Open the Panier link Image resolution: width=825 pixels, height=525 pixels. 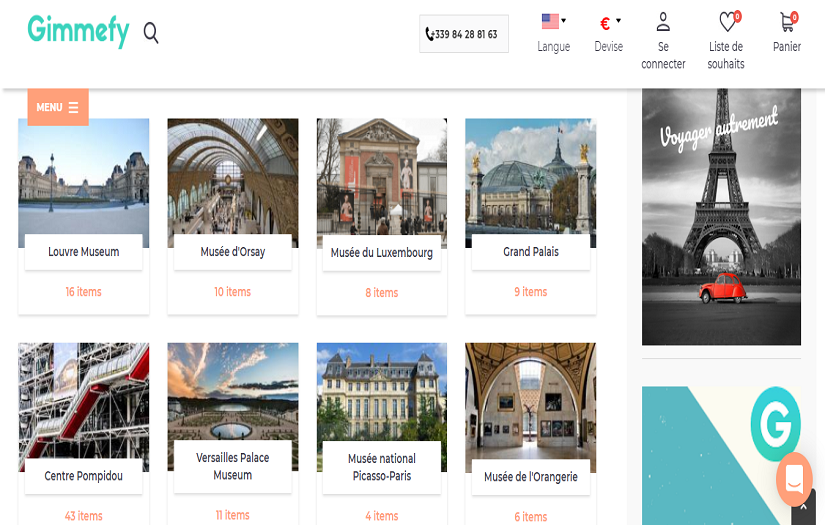(x=787, y=47)
